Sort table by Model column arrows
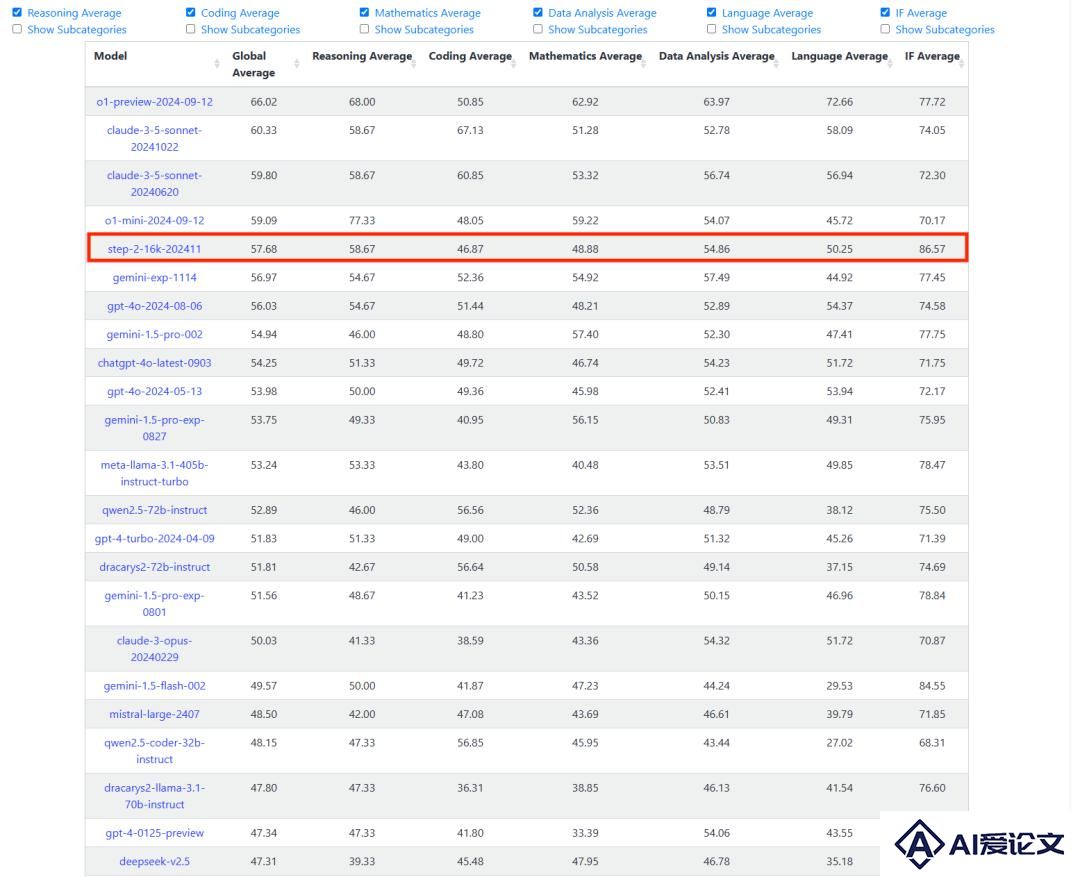This screenshot has width=1080, height=877. [x=217, y=64]
